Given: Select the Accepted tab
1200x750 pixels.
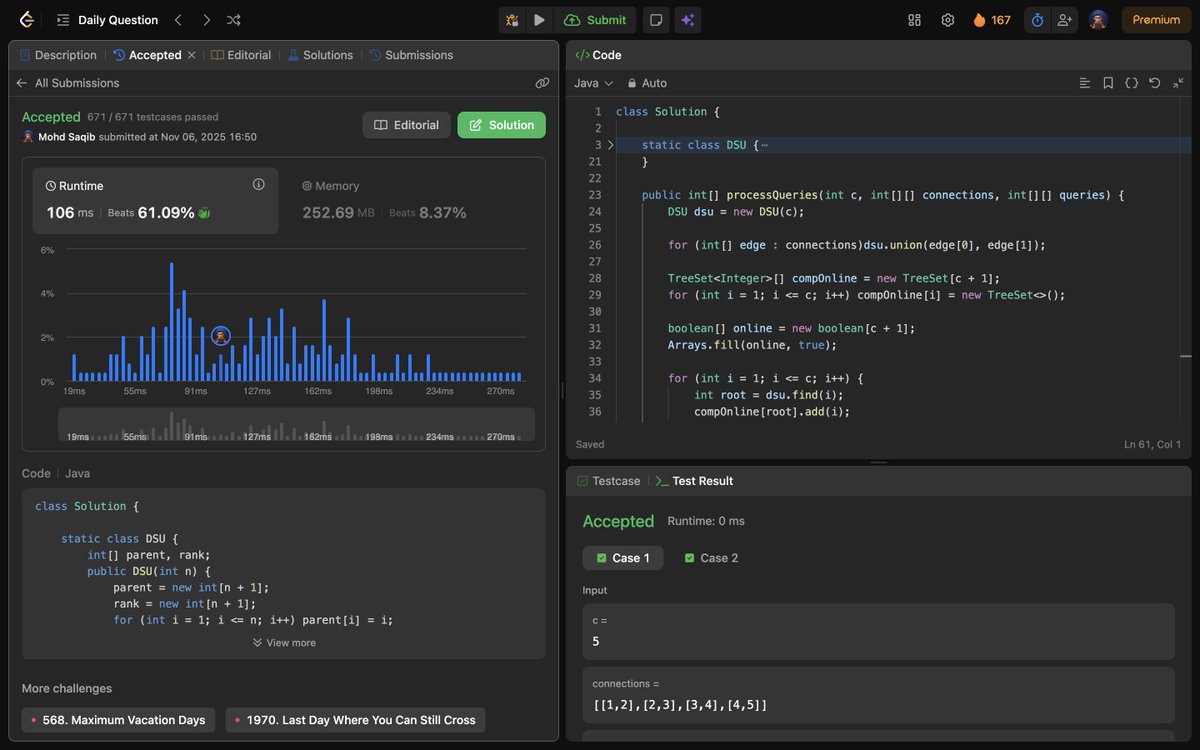Looking at the screenshot, I should (147, 55).
